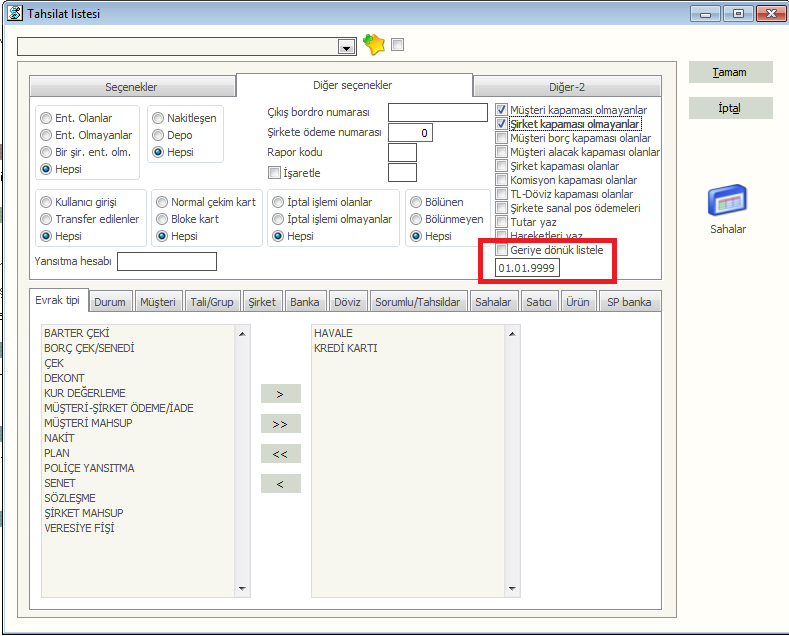Open the top template dropdown
Screen dimensions: 789x636
click(x=347, y=47)
